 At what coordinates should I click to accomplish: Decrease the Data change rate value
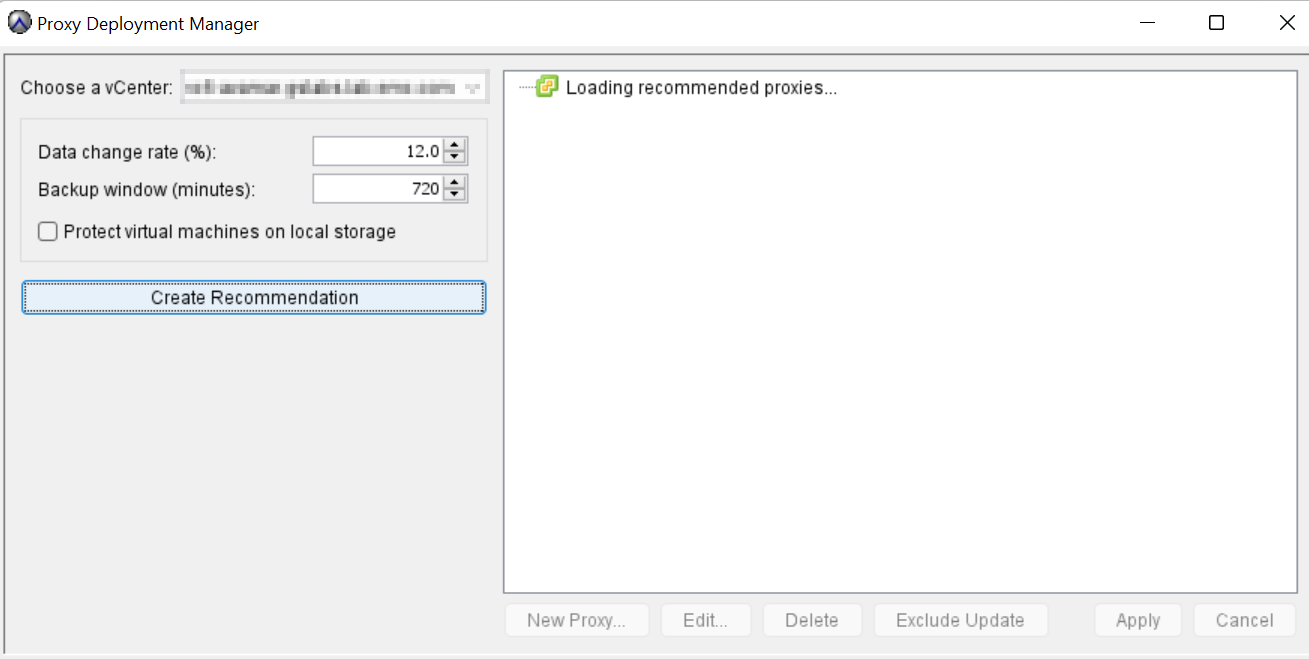click(x=455, y=157)
